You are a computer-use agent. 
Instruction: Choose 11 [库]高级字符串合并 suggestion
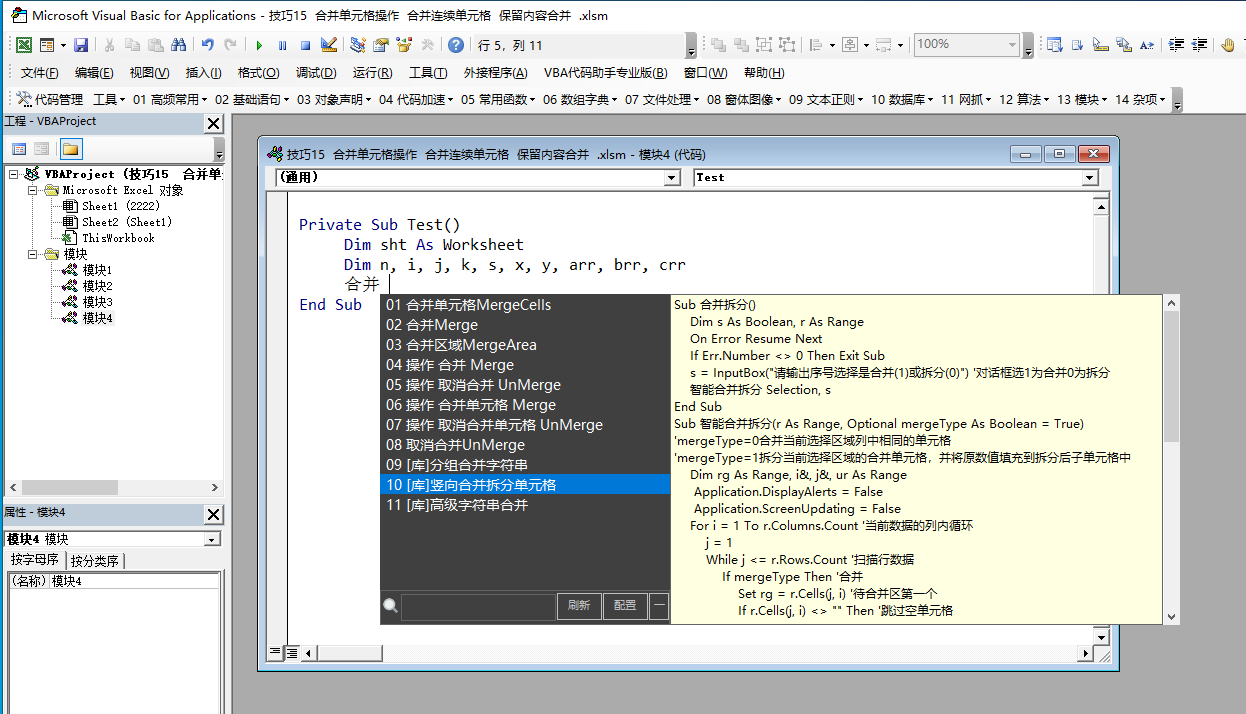click(x=525, y=505)
